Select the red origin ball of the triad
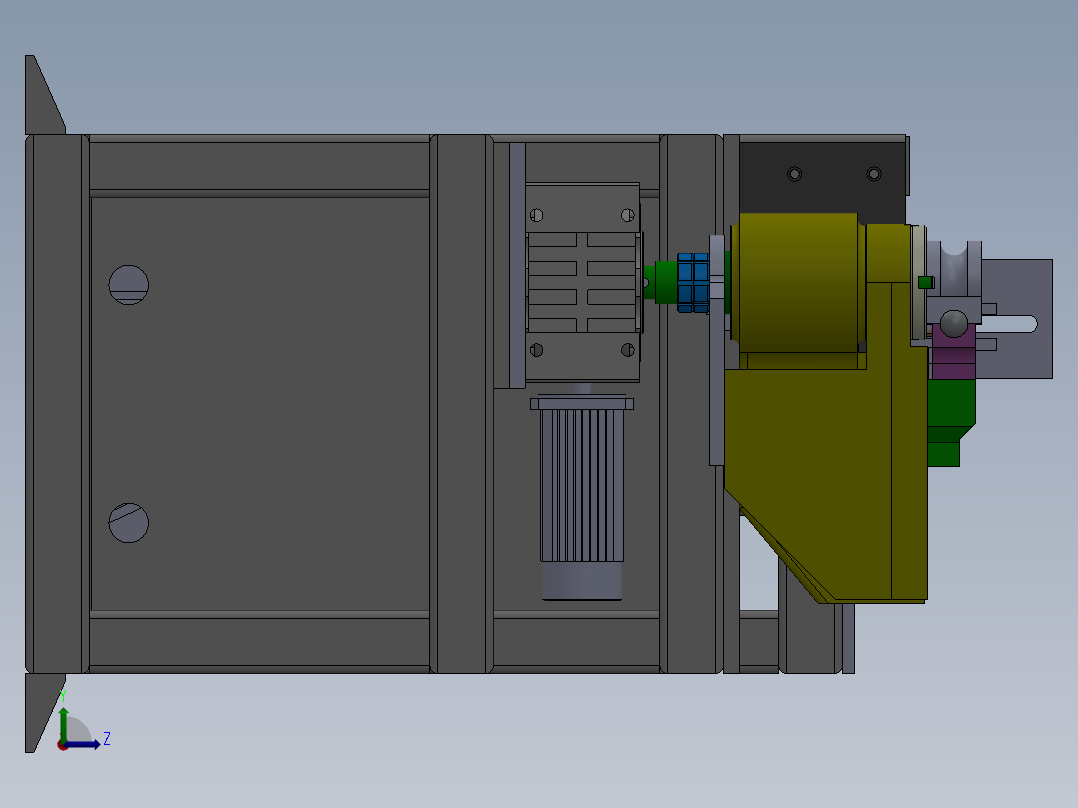 point(63,745)
